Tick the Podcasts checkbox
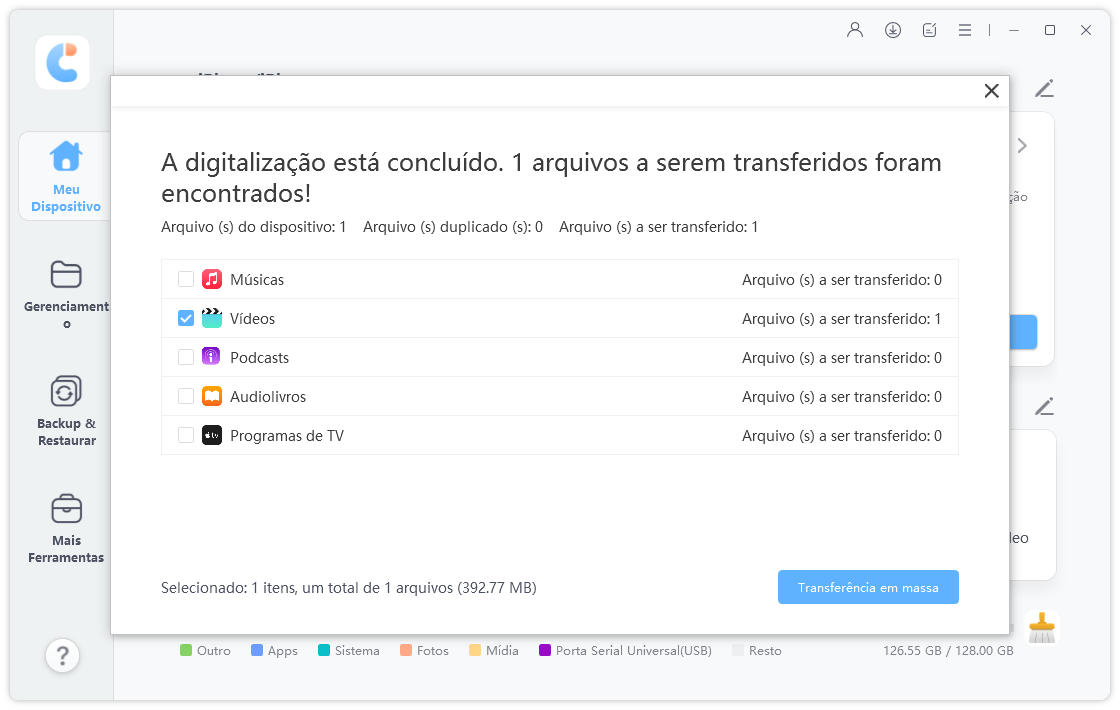1120x710 pixels. tap(186, 358)
